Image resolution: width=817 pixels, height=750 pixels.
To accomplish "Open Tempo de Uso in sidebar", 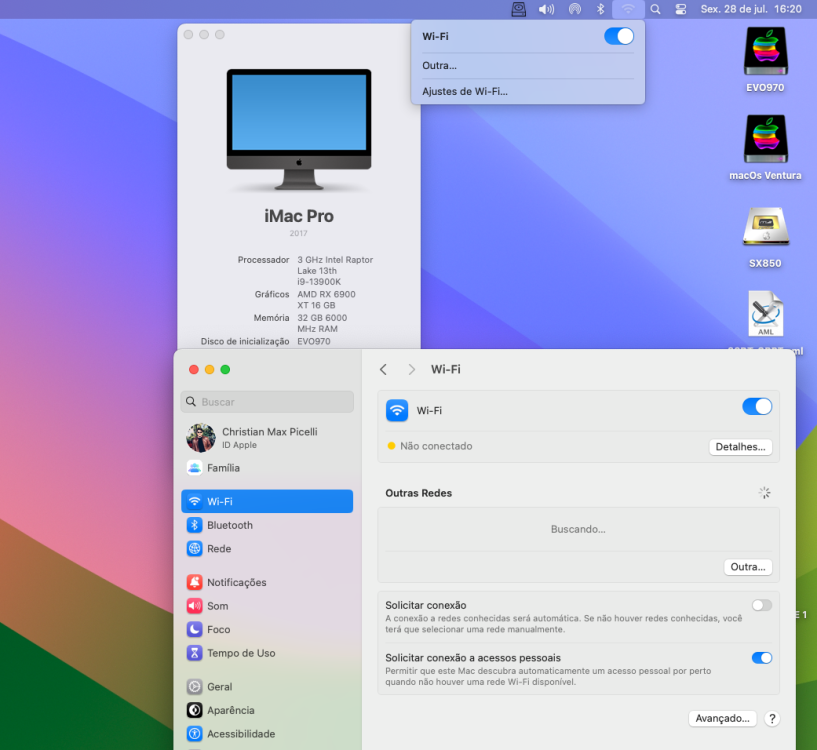I will tap(267, 653).
